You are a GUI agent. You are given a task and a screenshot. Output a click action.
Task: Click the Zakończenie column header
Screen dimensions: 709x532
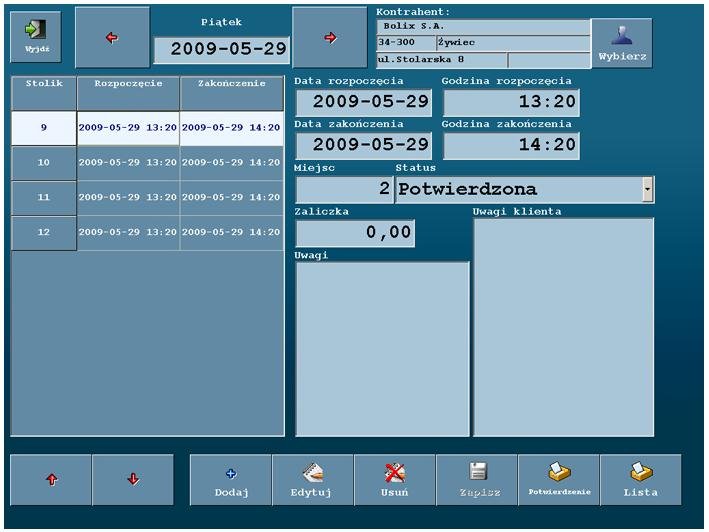pos(232,91)
